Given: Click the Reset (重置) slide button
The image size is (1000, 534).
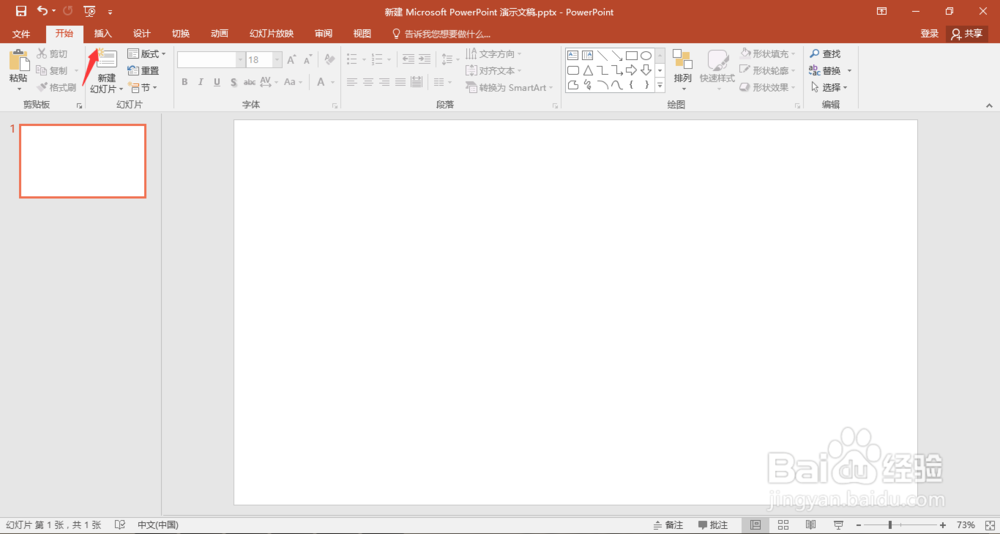Looking at the screenshot, I should click(x=143, y=71).
